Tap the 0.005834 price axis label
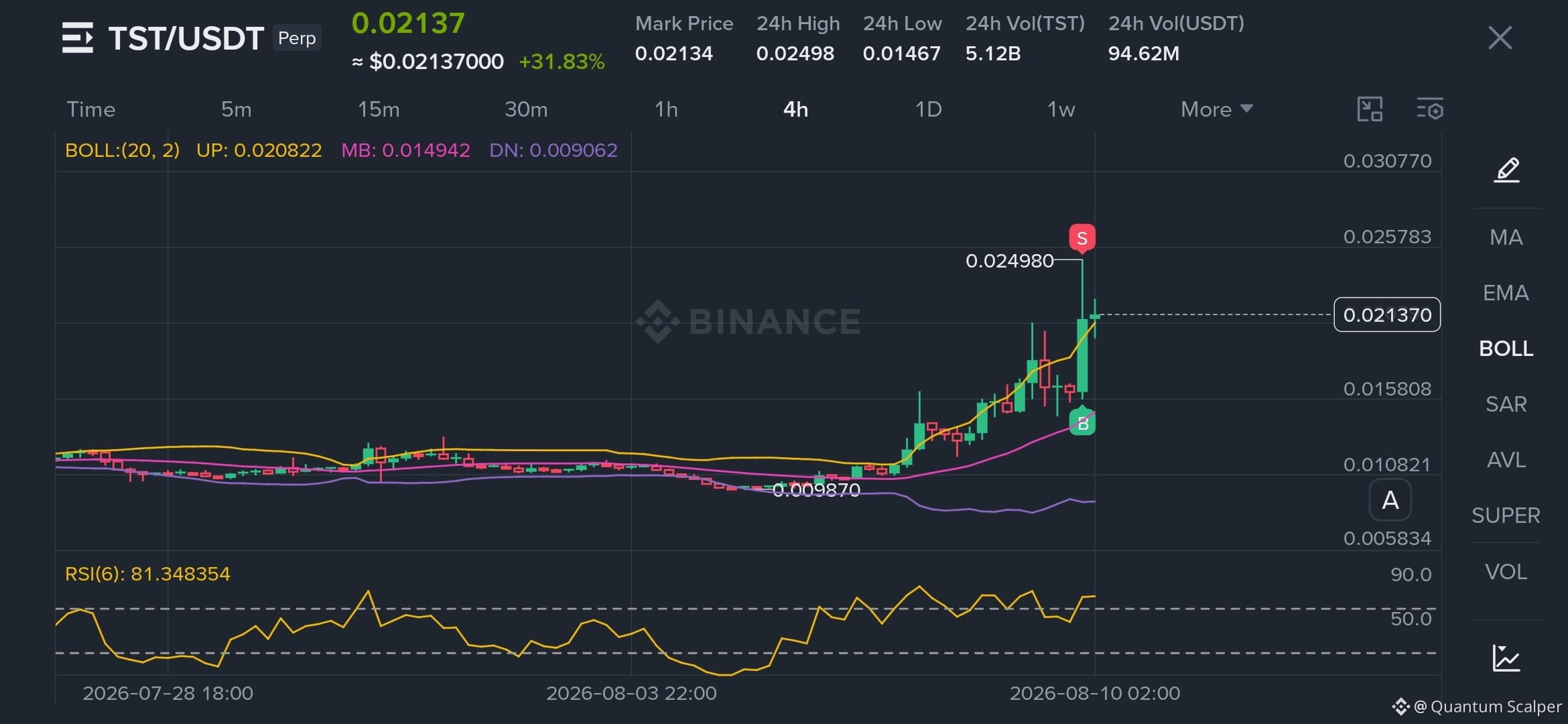 (x=1387, y=538)
